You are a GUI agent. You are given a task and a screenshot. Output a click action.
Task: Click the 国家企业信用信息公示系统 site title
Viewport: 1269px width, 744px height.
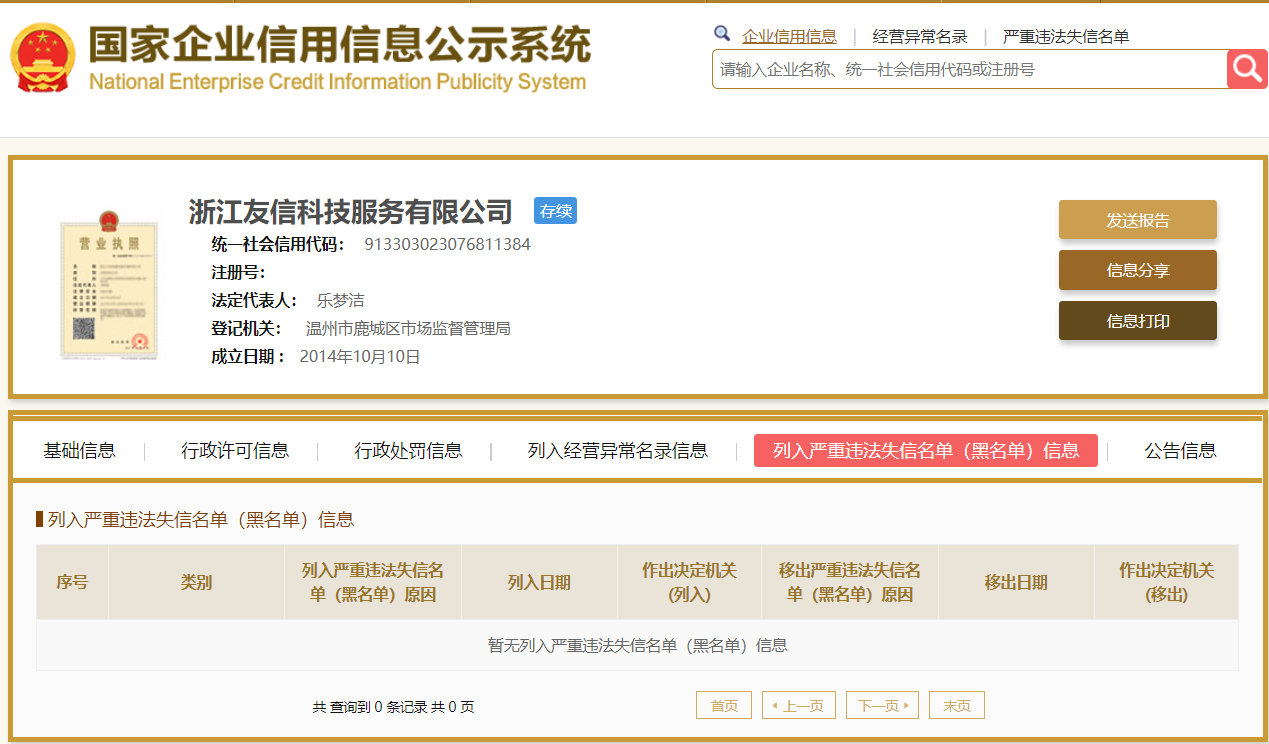(x=340, y=44)
